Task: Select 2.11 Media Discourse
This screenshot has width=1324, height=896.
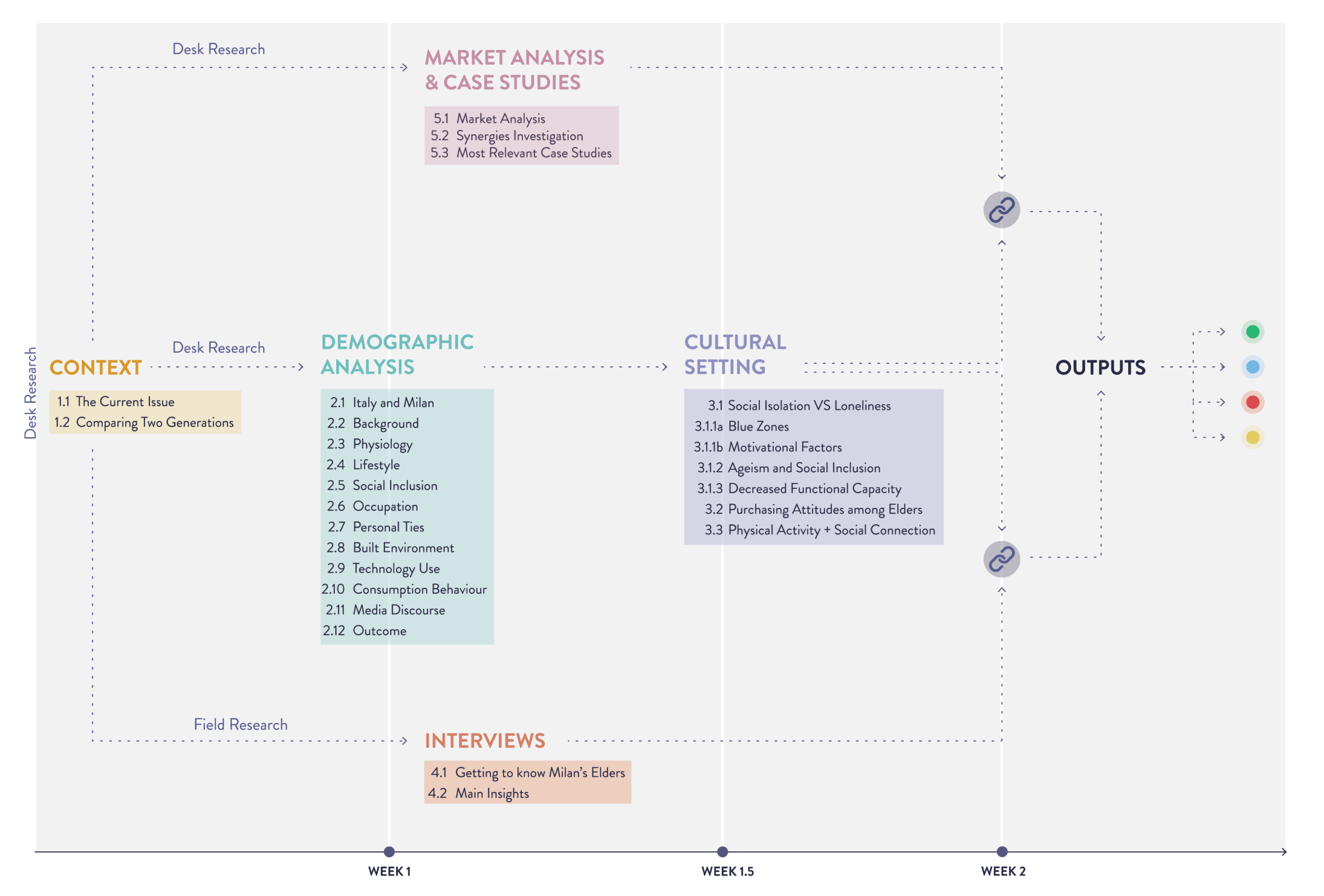Action: tap(385, 609)
